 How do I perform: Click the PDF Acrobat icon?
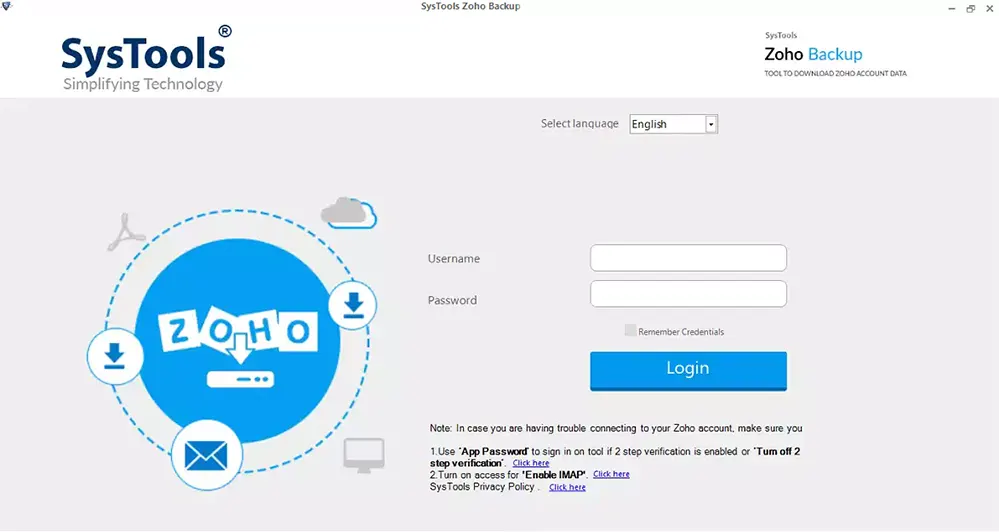(126, 233)
